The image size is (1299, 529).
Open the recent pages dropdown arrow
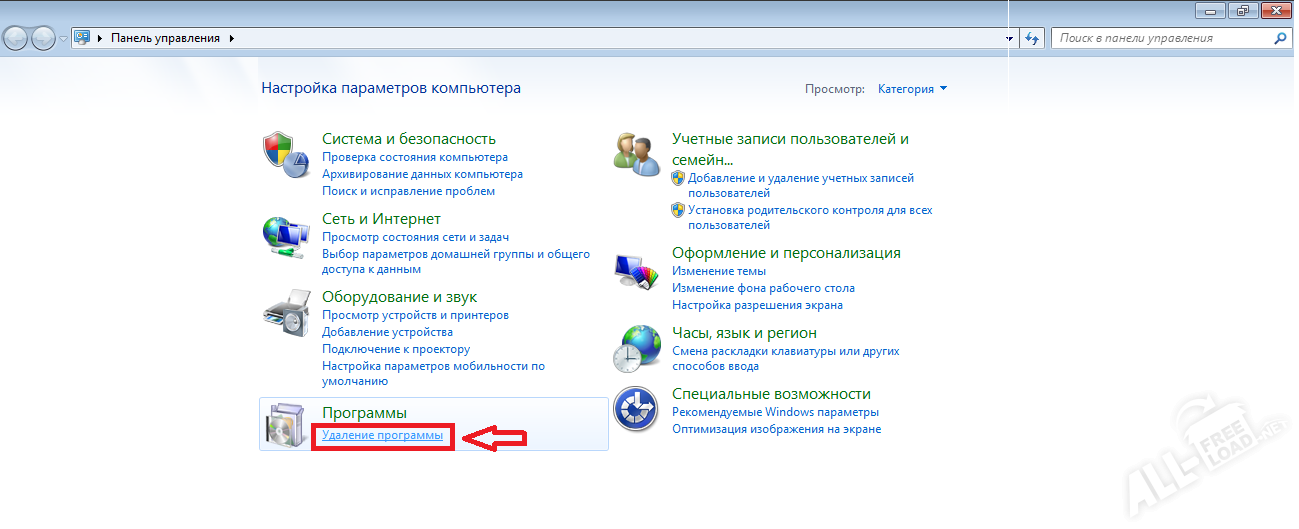63,38
